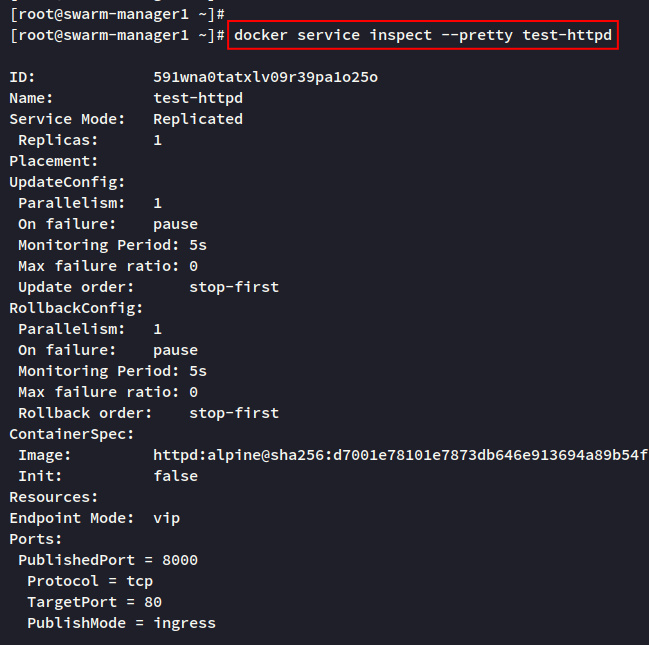
Task: Click the Resources section heading
Action: (x=54, y=497)
